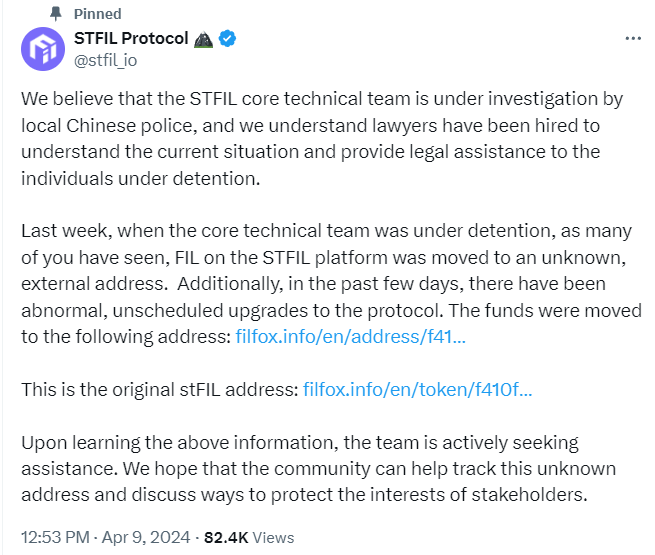Click the 82.4K view count
The image size is (655, 555).
click(226, 537)
